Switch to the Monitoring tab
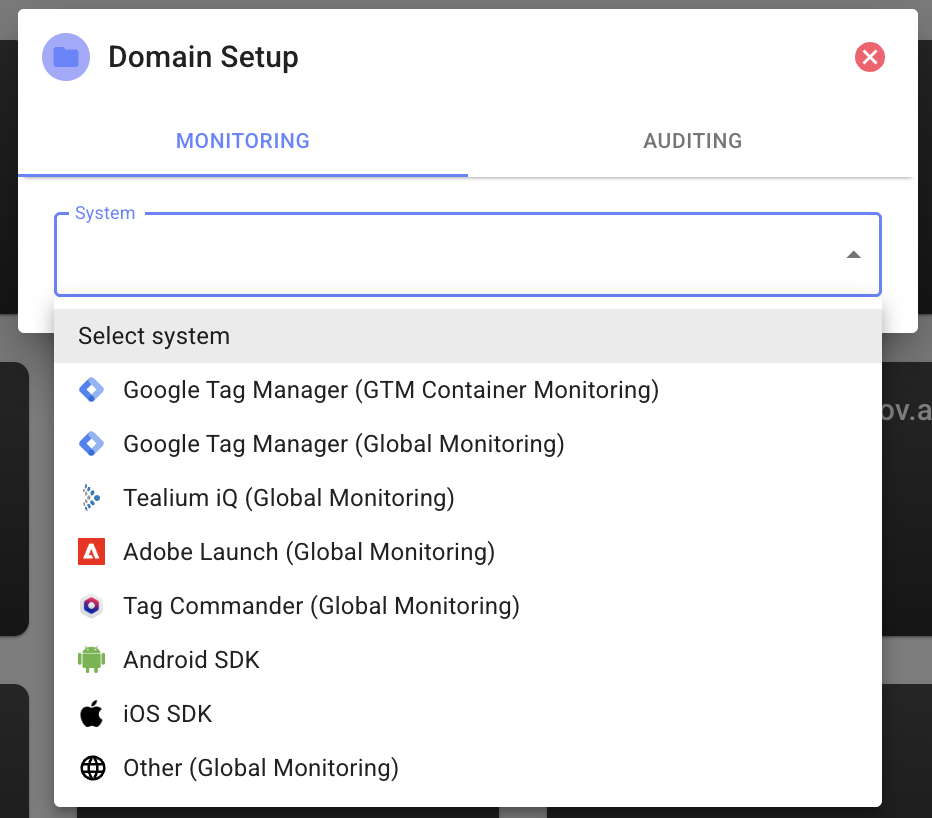 [243, 141]
